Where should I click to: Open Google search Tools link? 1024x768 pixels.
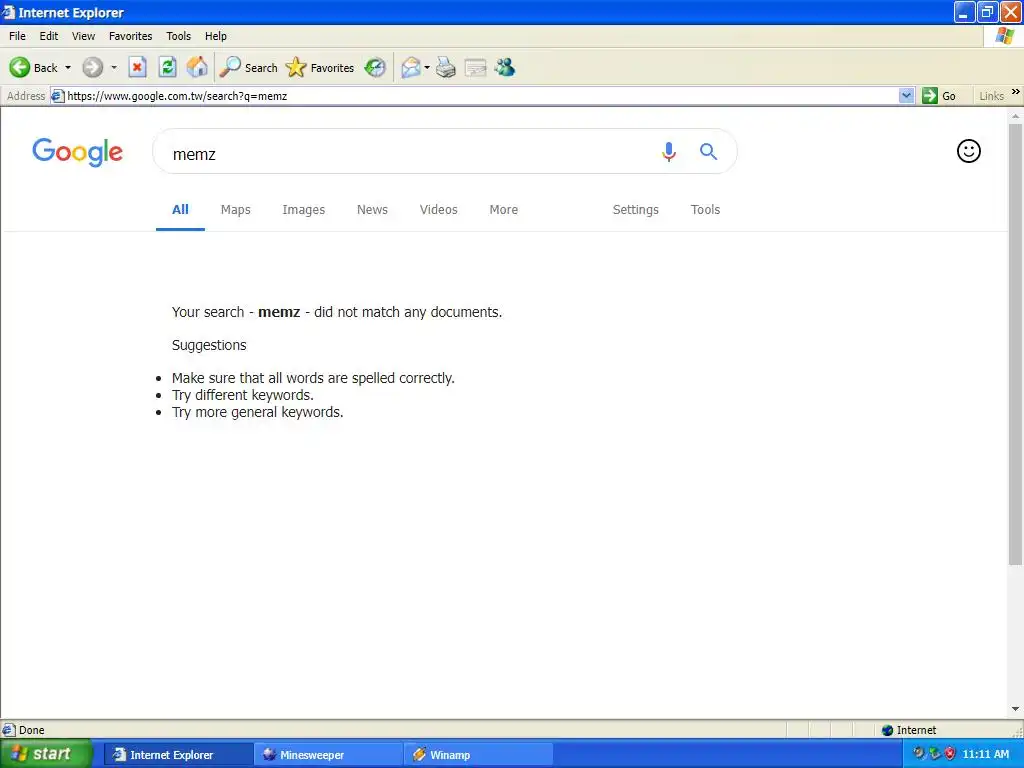click(x=705, y=210)
